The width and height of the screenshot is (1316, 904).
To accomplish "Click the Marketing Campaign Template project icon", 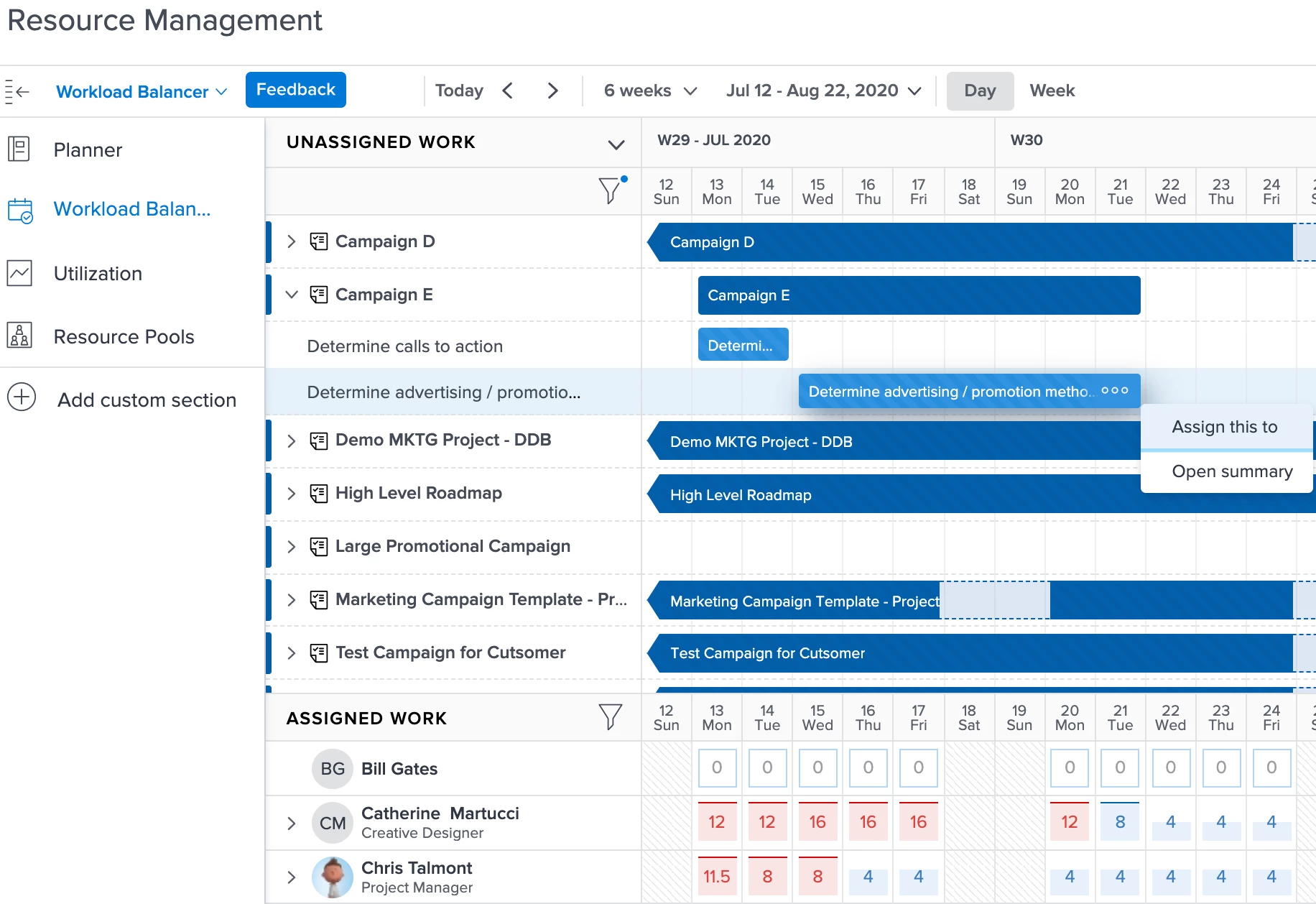I will click(319, 599).
